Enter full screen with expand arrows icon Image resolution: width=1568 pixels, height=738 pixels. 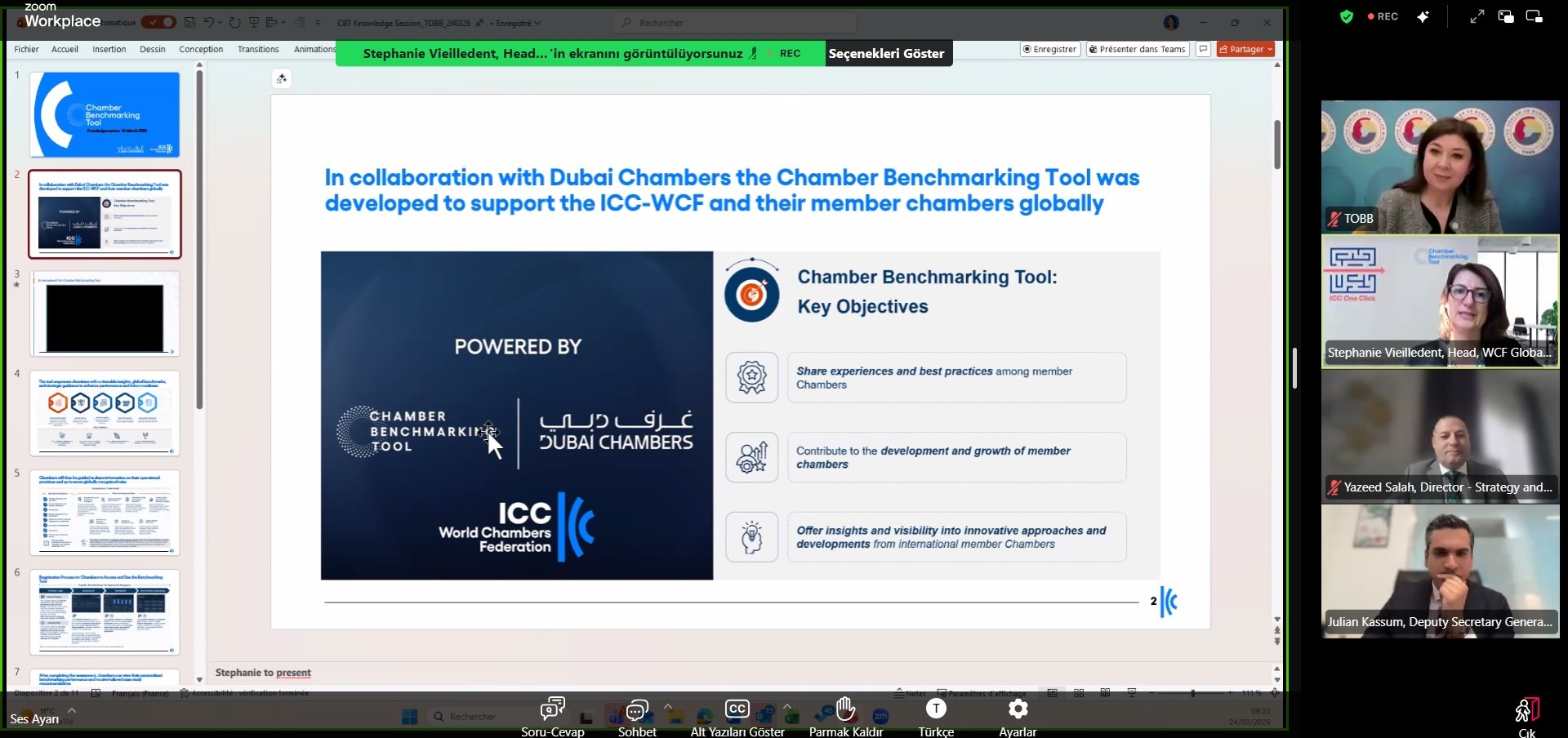pos(1477,16)
